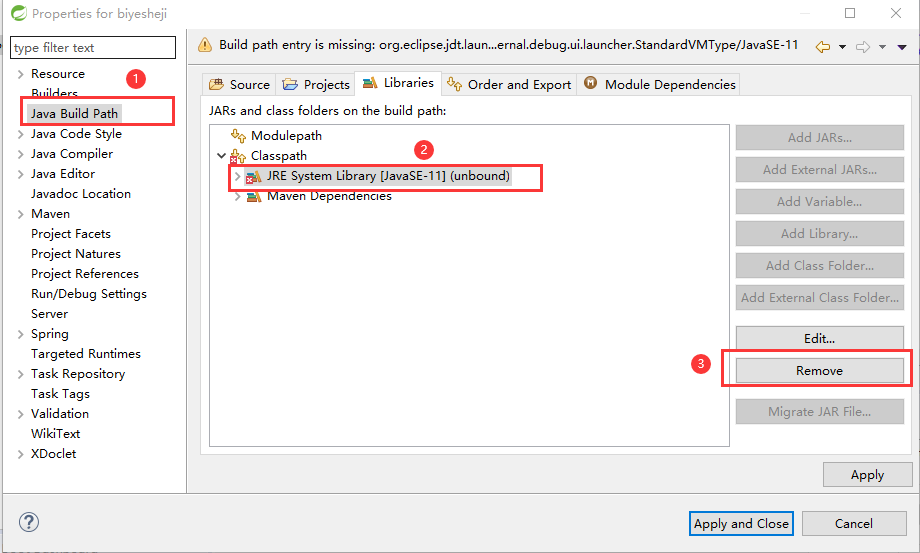
Task: Select the Modulepath node
Action: [286, 136]
